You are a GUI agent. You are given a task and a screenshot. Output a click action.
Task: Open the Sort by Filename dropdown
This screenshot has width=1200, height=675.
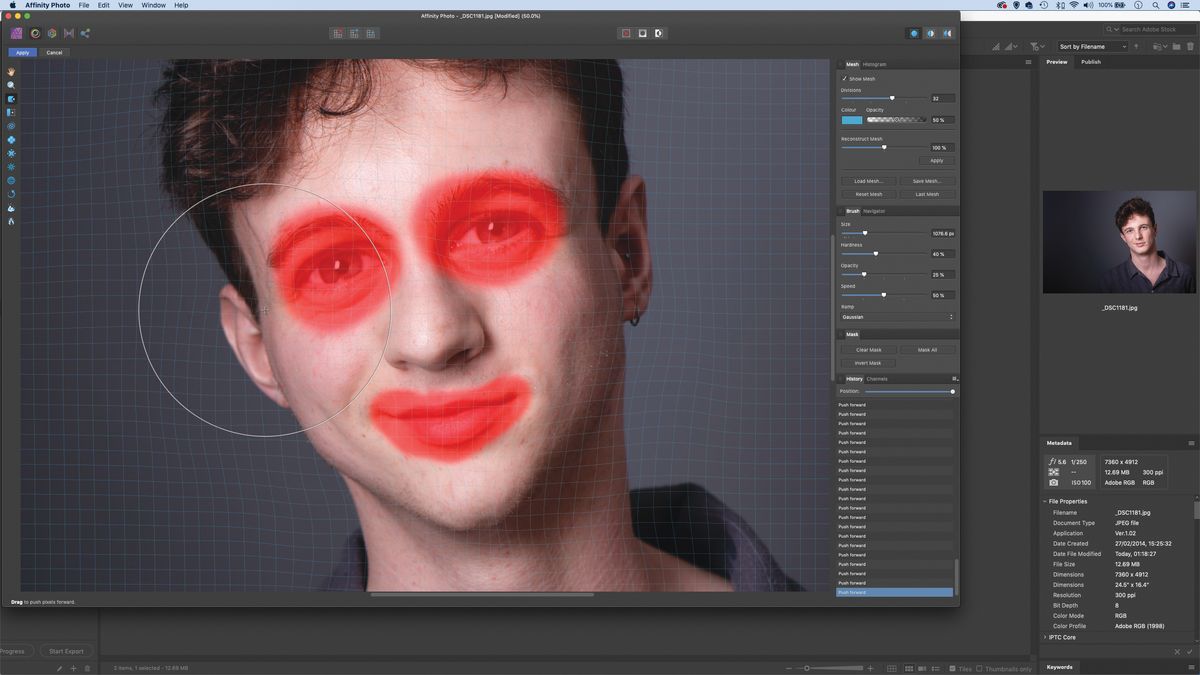point(1090,46)
